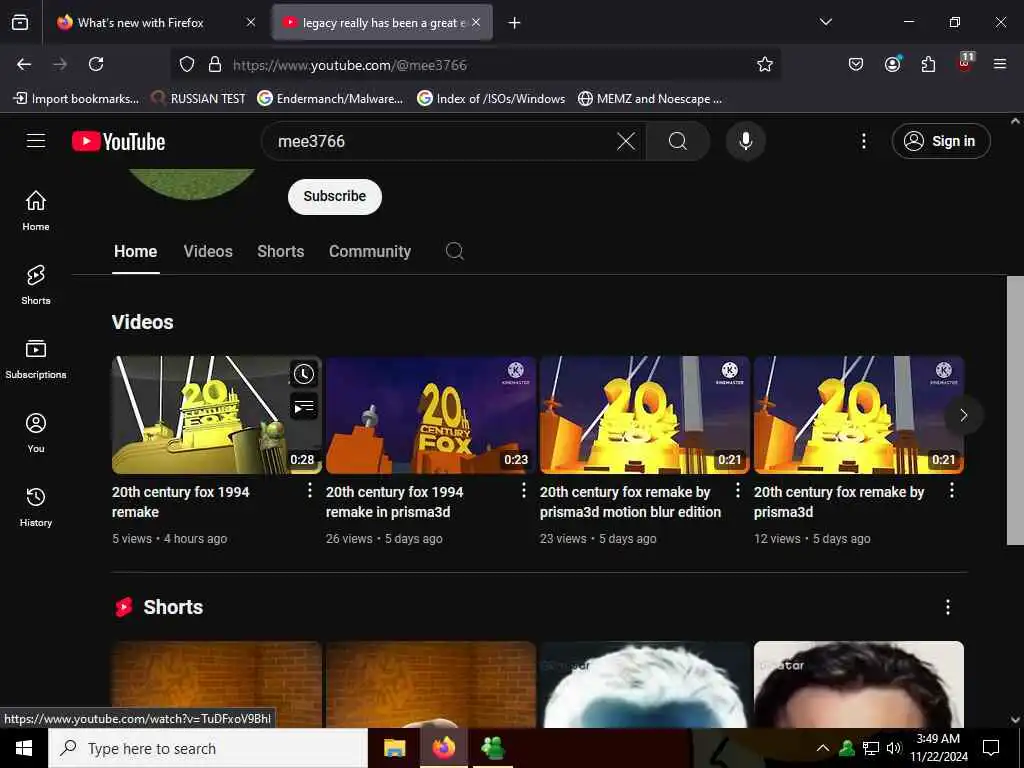The width and height of the screenshot is (1024, 768).
Task: Open options for 20th century fox 1994 remake
Action: [310, 490]
